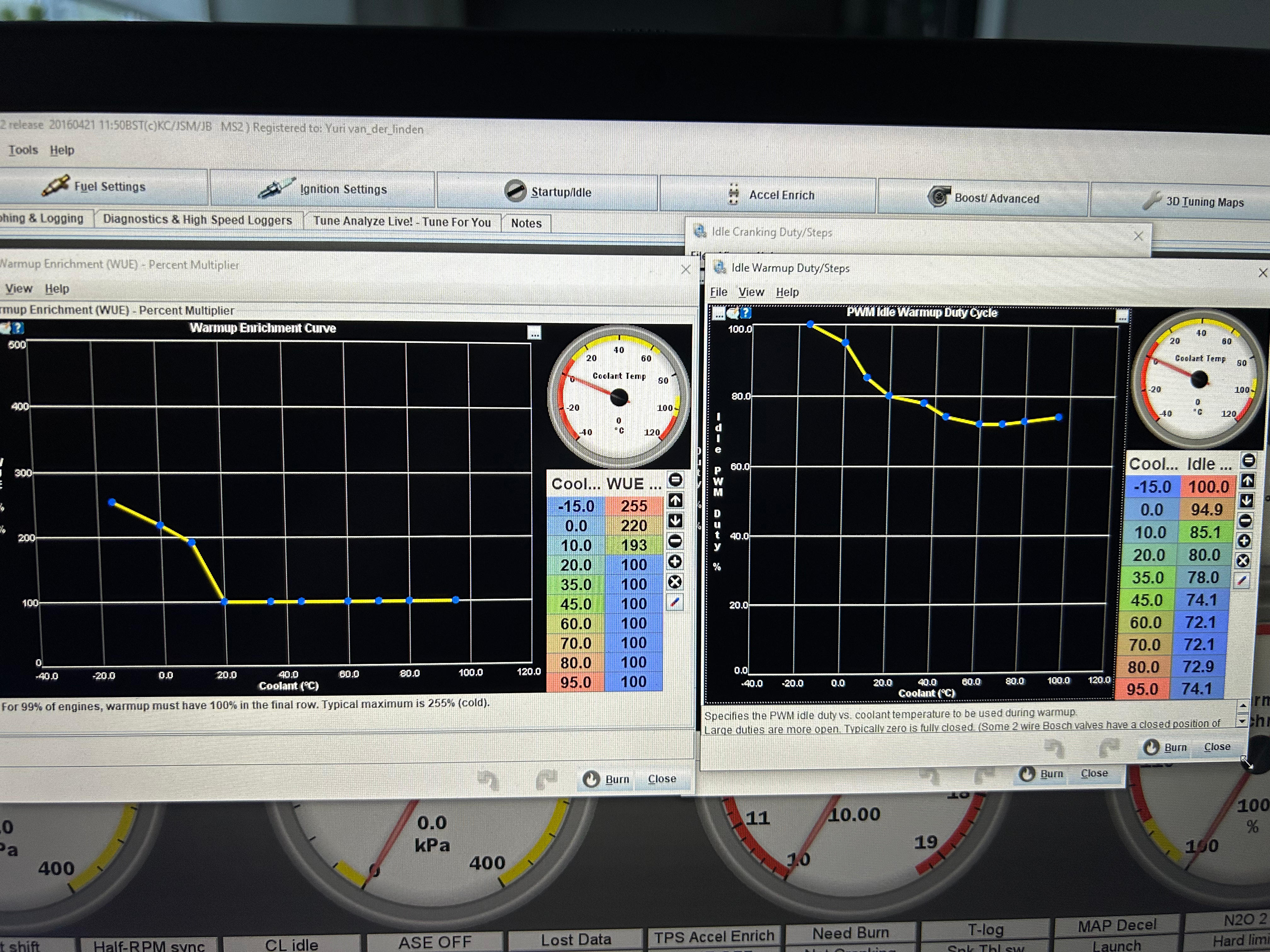Click left options button on PWM Idle graph
The width and height of the screenshot is (1270, 952).
719,314
